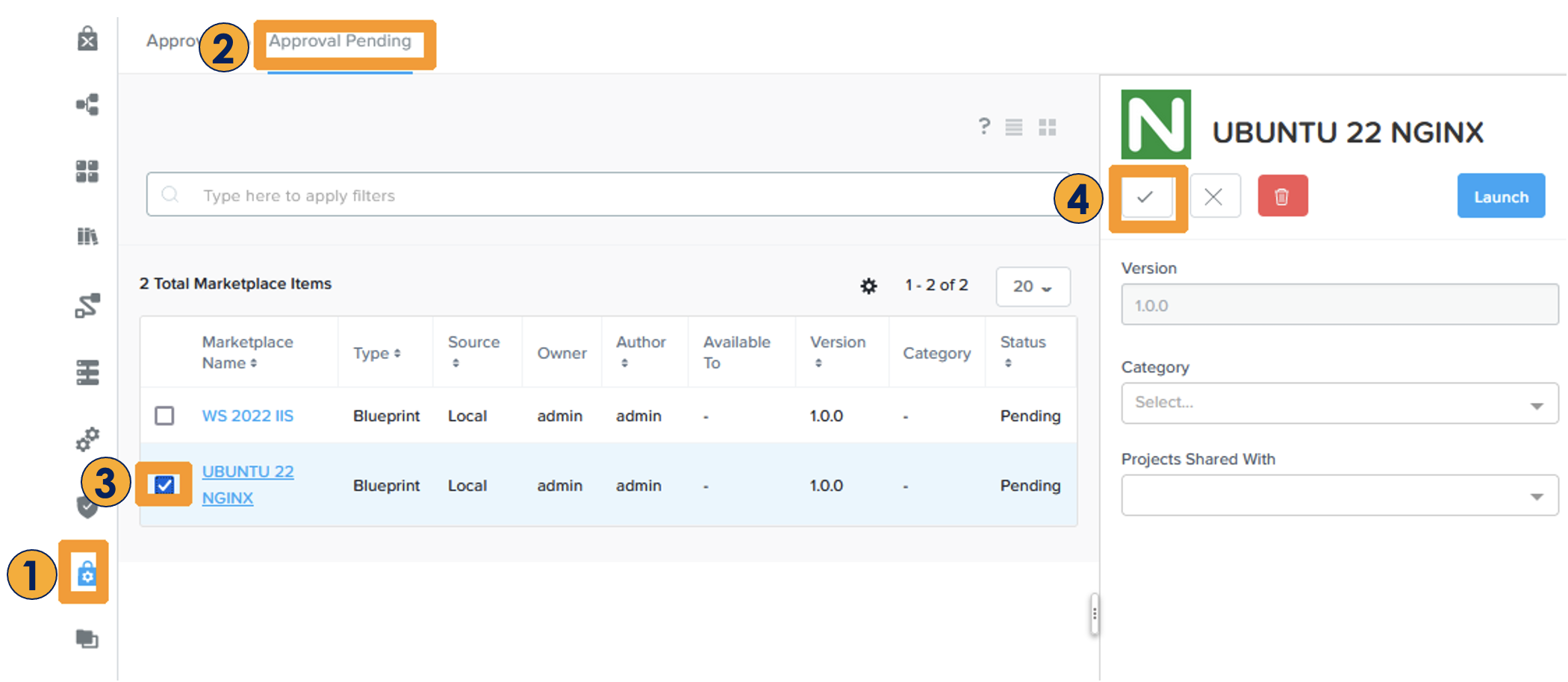This screenshot has height=682, width=1568.
Task: Sort by Version column
Action: [x=838, y=351]
